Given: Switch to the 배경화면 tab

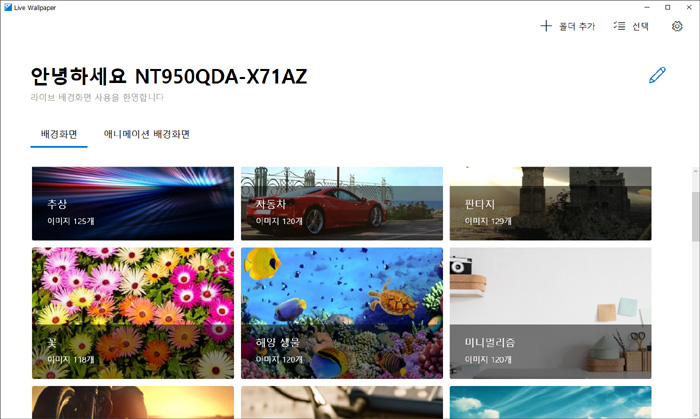Looking at the screenshot, I should [x=59, y=133].
